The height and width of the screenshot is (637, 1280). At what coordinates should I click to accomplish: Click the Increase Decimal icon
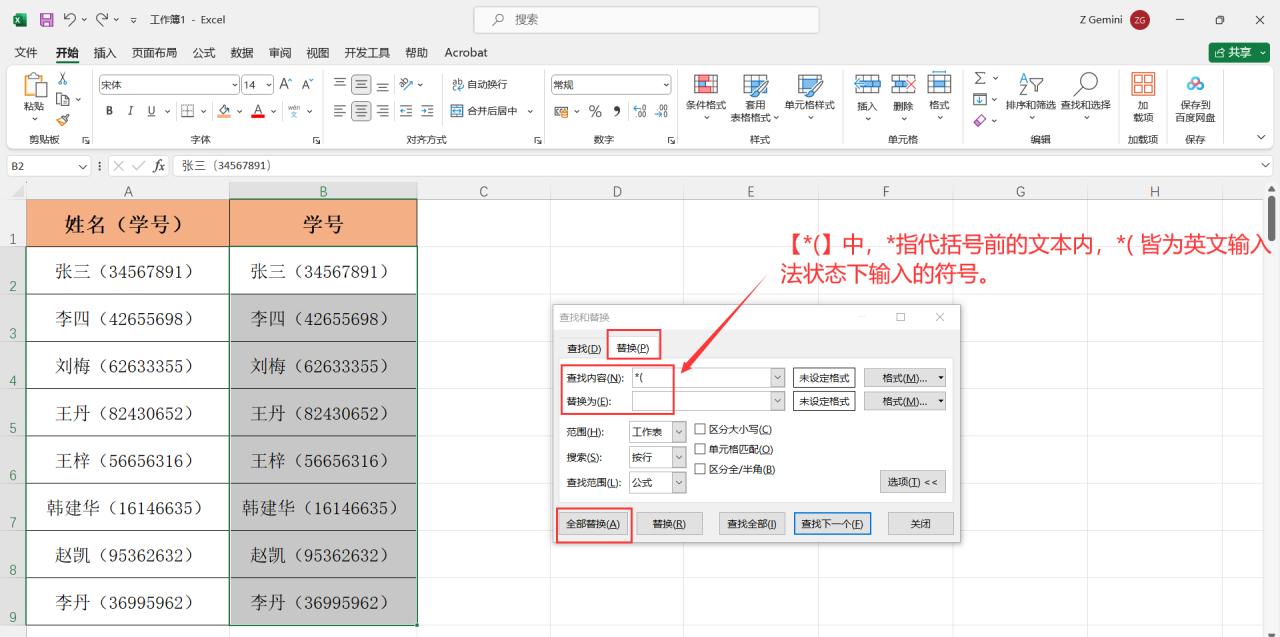[x=640, y=111]
